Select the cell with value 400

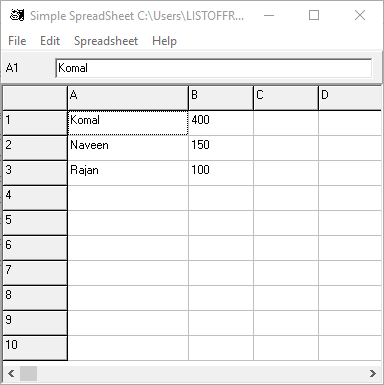pyautogui.click(x=221, y=123)
